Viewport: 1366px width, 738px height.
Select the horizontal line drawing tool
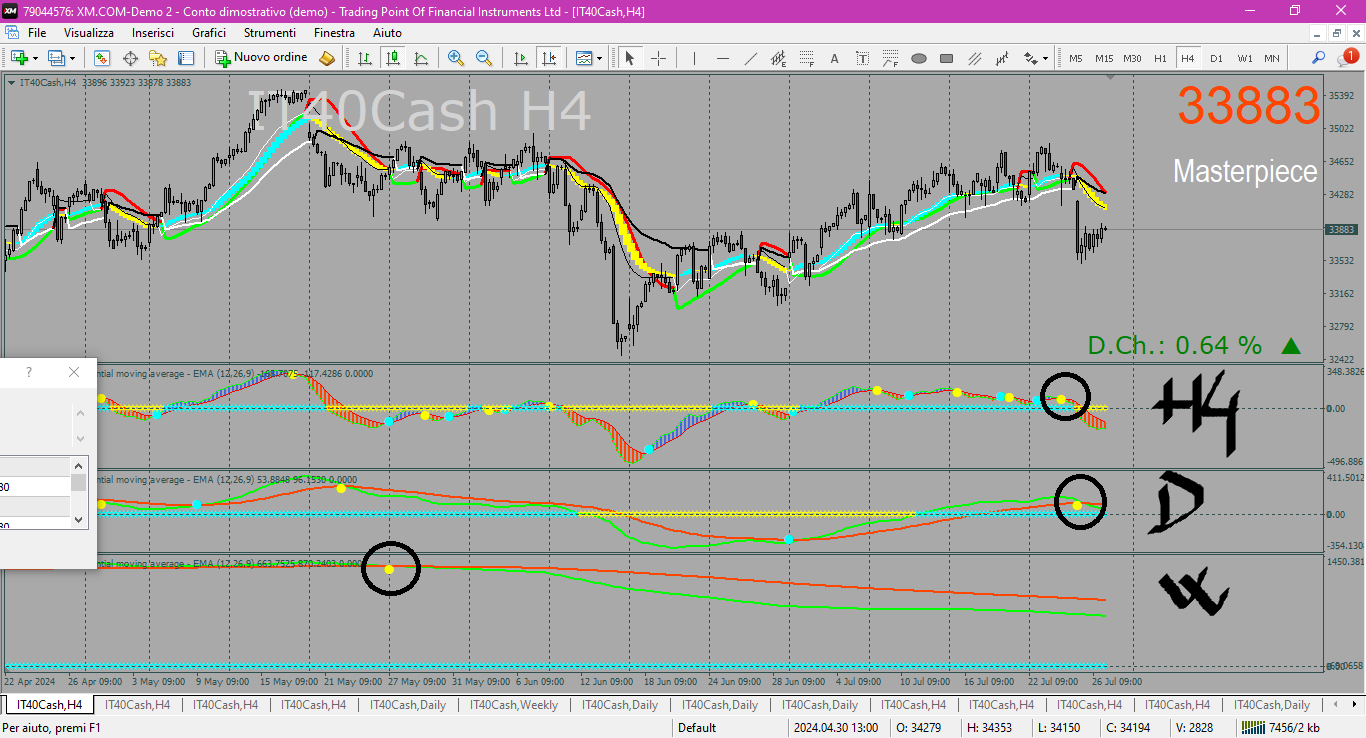(x=722, y=58)
